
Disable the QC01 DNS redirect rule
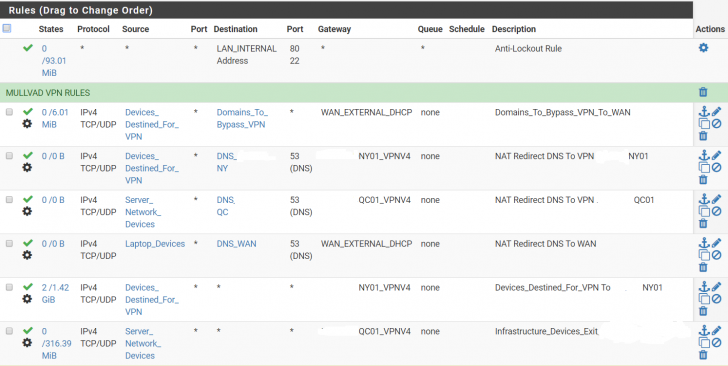(716, 211)
